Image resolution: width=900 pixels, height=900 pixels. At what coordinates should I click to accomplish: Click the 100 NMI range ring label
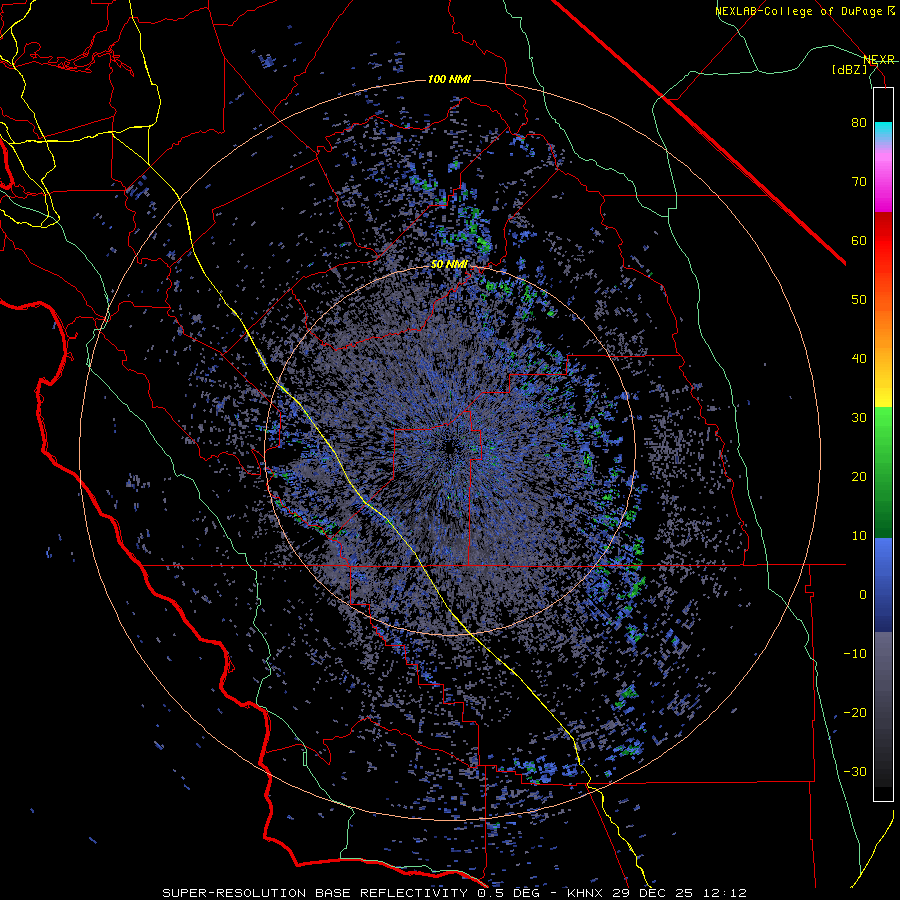click(x=449, y=79)
